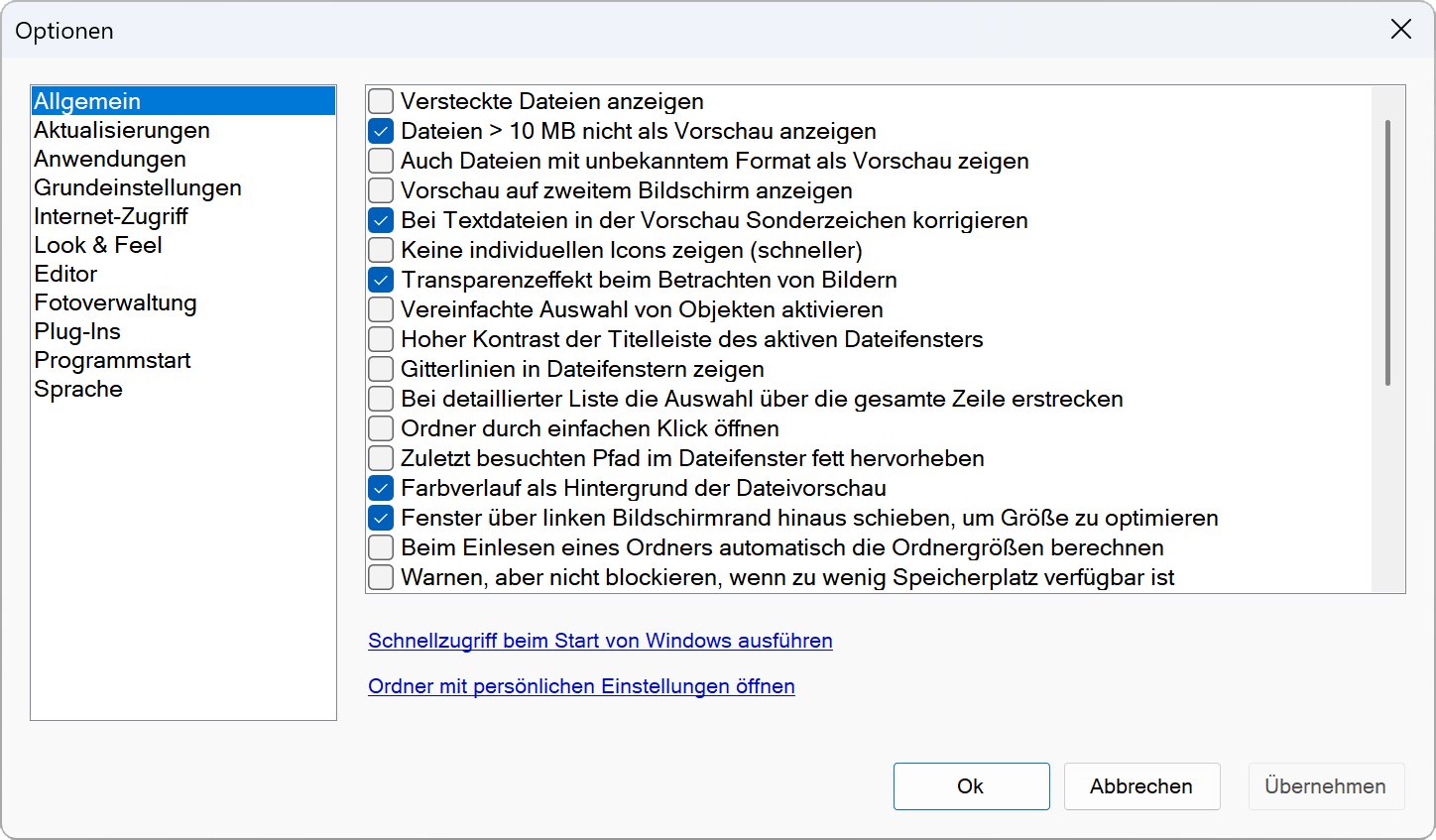Open the Look & Feel settings

[97, 245]
